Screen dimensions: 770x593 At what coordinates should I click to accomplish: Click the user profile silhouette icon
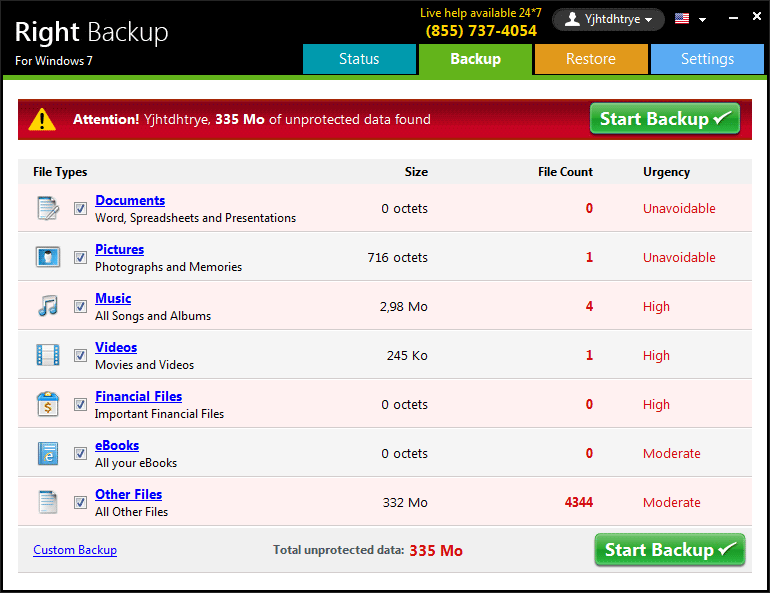[x=572, y=19]
